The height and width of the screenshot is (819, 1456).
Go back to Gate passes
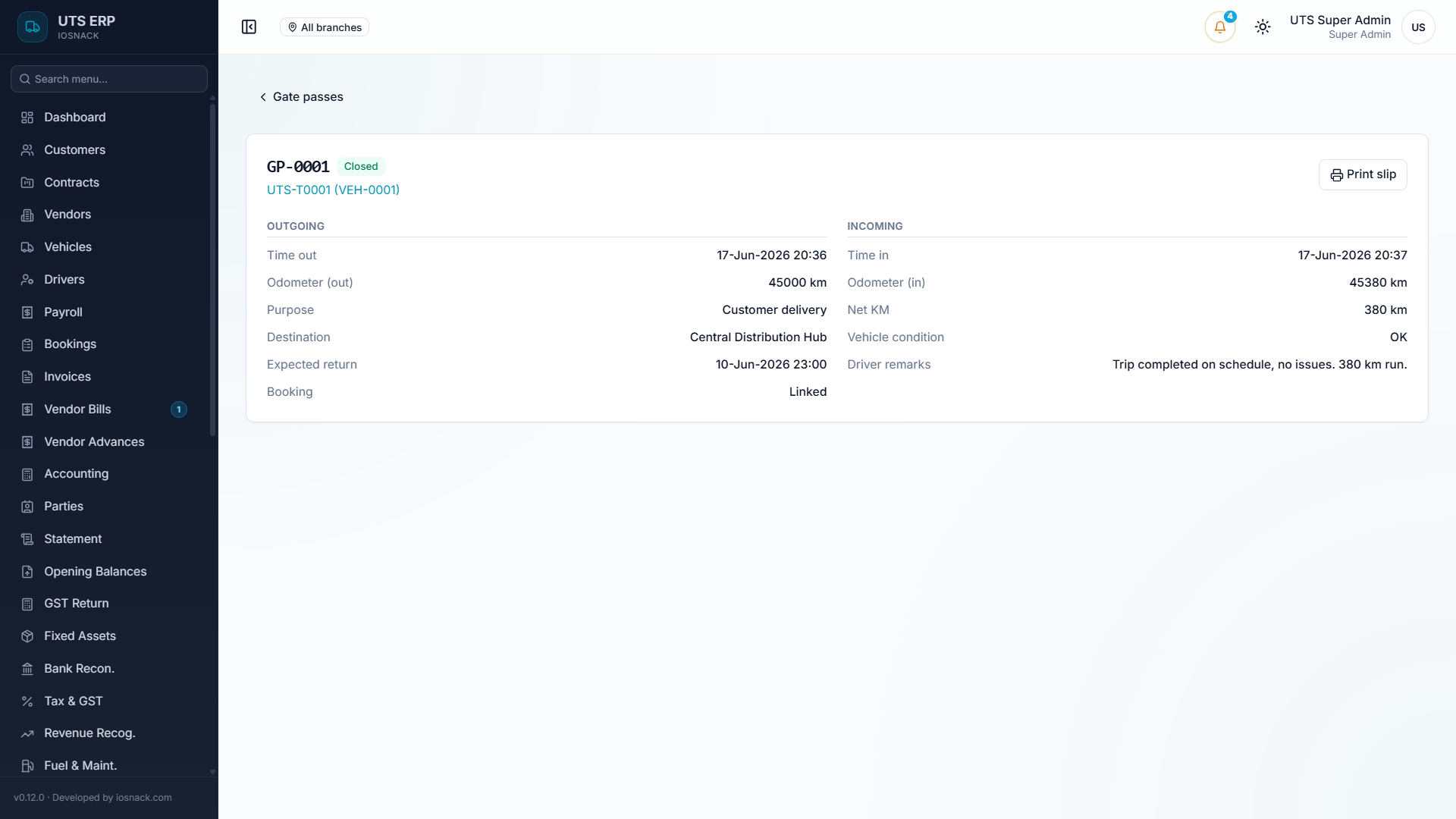(x=302, y=97)
